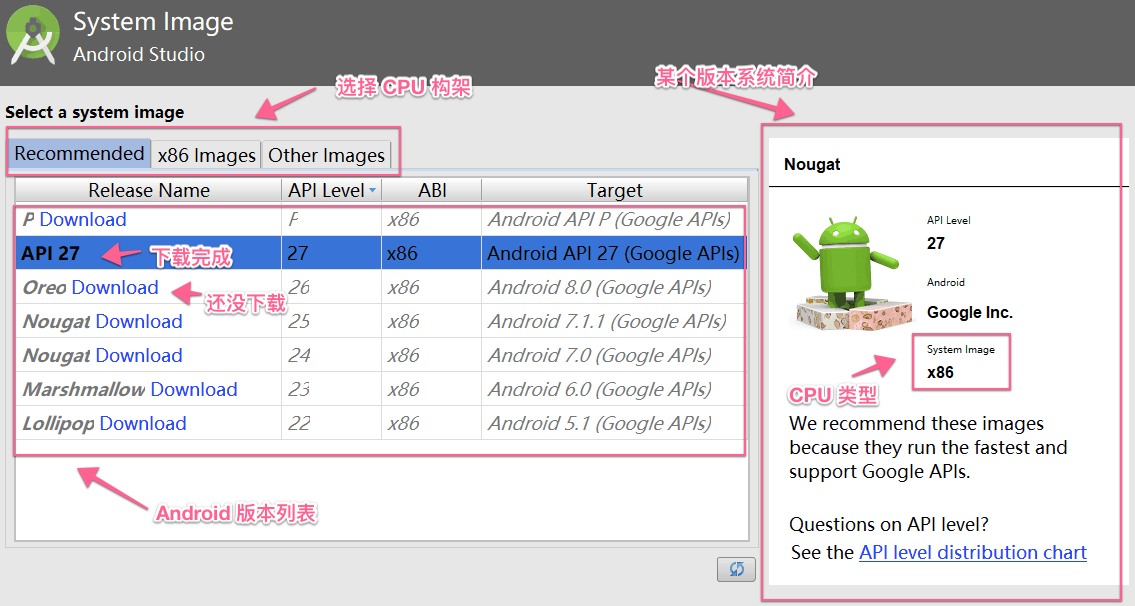Click the Marshmallow release name text
Screen dimensions: 1135x606
pyautogui.click(x=84, y=390)
